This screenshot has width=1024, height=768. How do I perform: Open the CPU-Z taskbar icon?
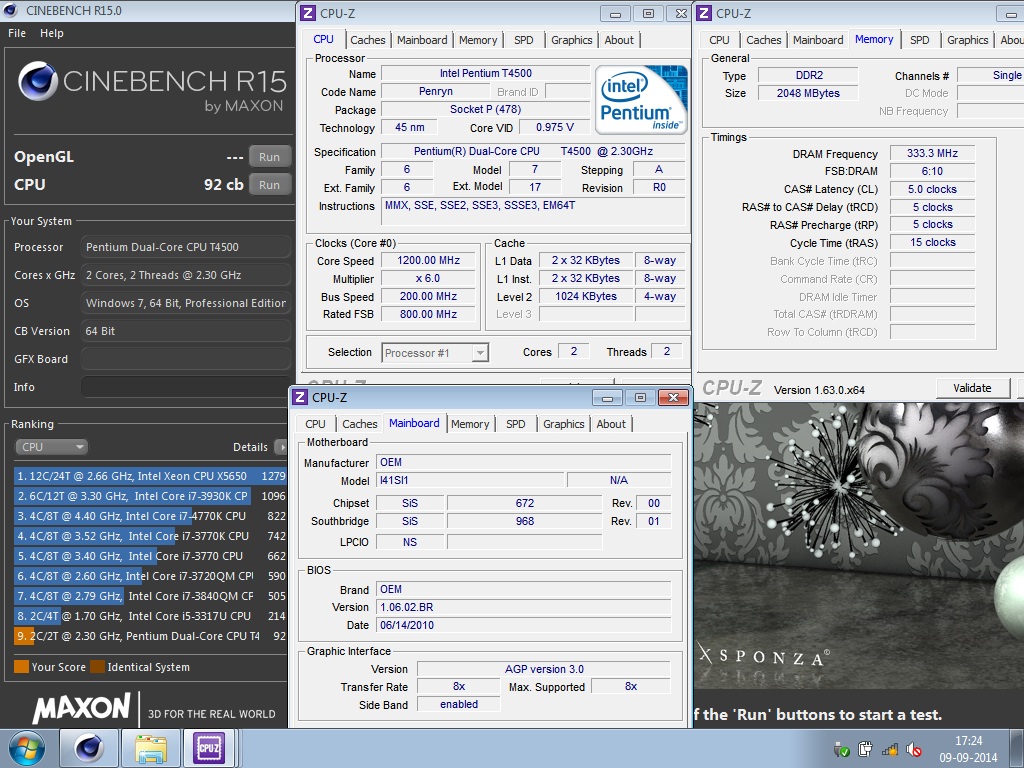point(208,748)
